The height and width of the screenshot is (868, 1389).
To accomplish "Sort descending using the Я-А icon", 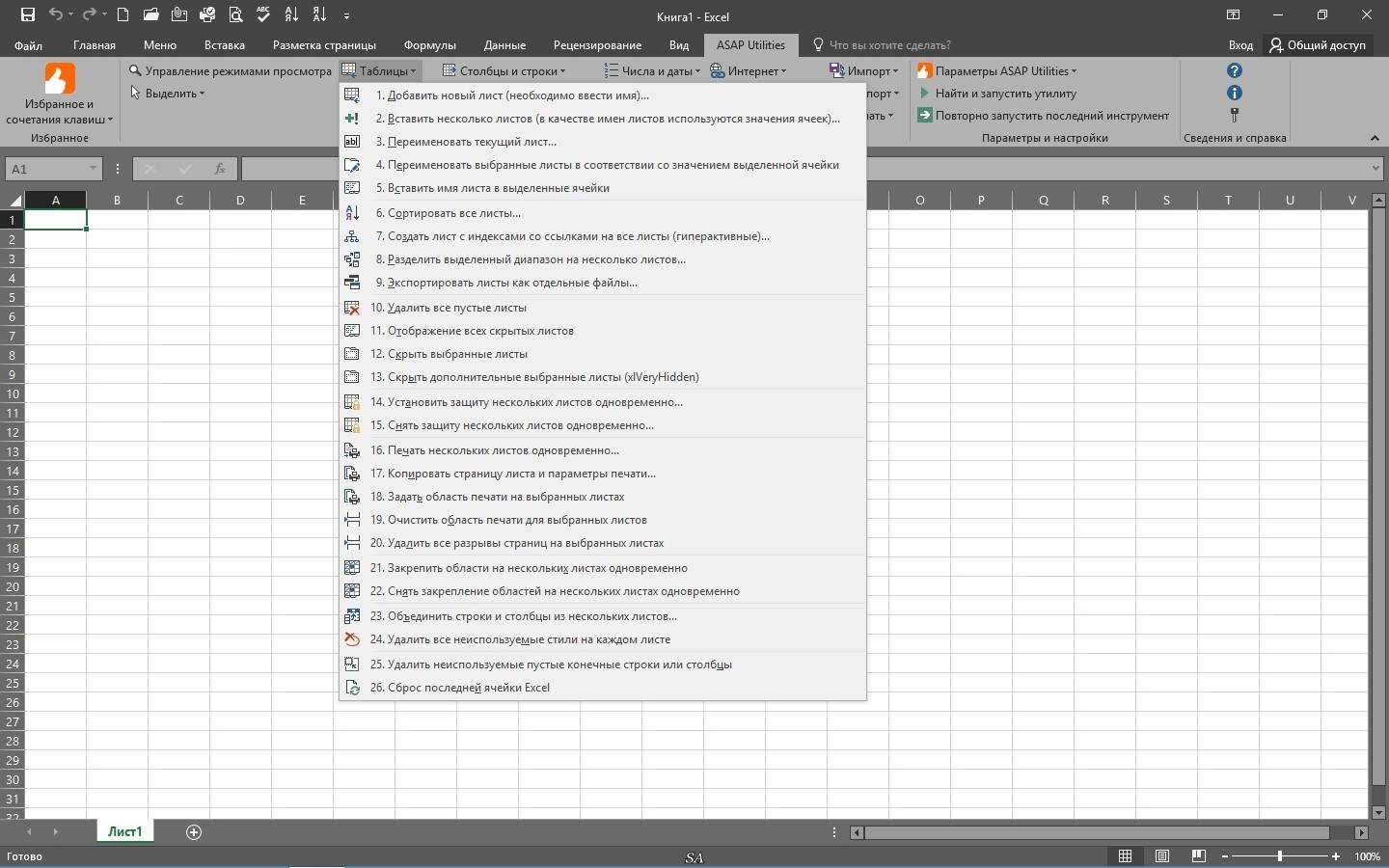I will coord(320,15).
